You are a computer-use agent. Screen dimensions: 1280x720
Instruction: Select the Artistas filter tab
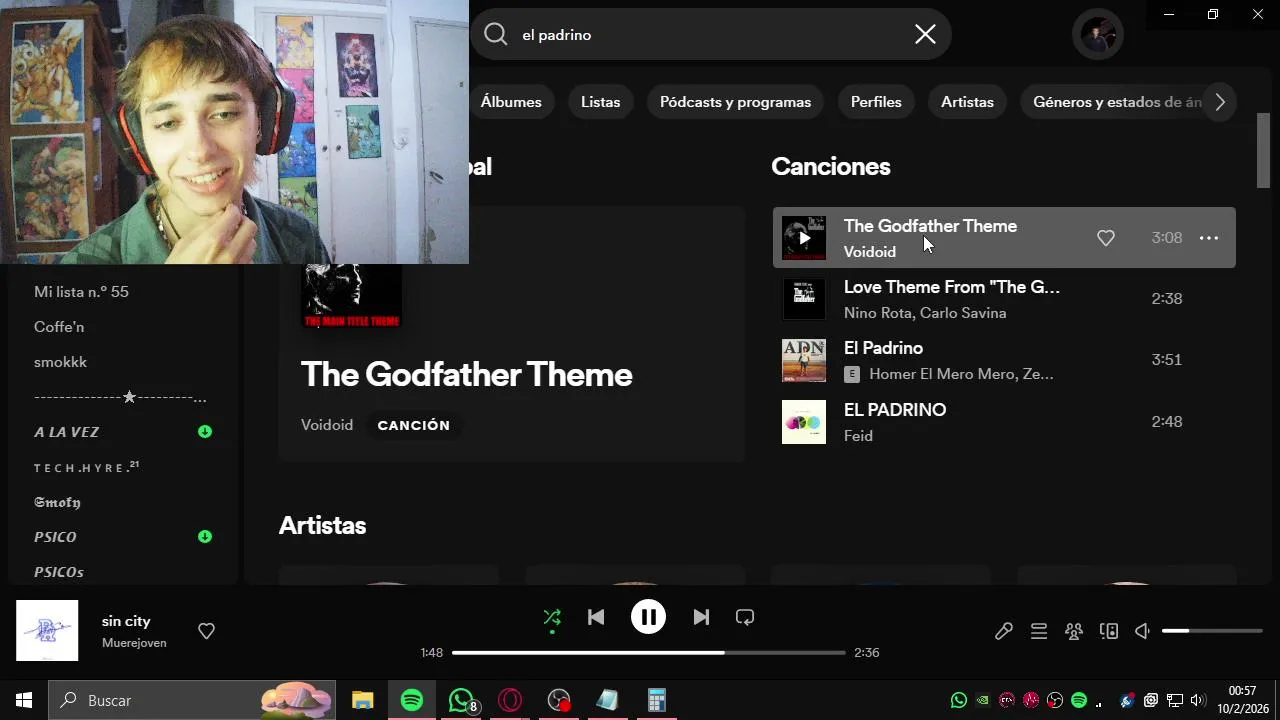(967, 102)
